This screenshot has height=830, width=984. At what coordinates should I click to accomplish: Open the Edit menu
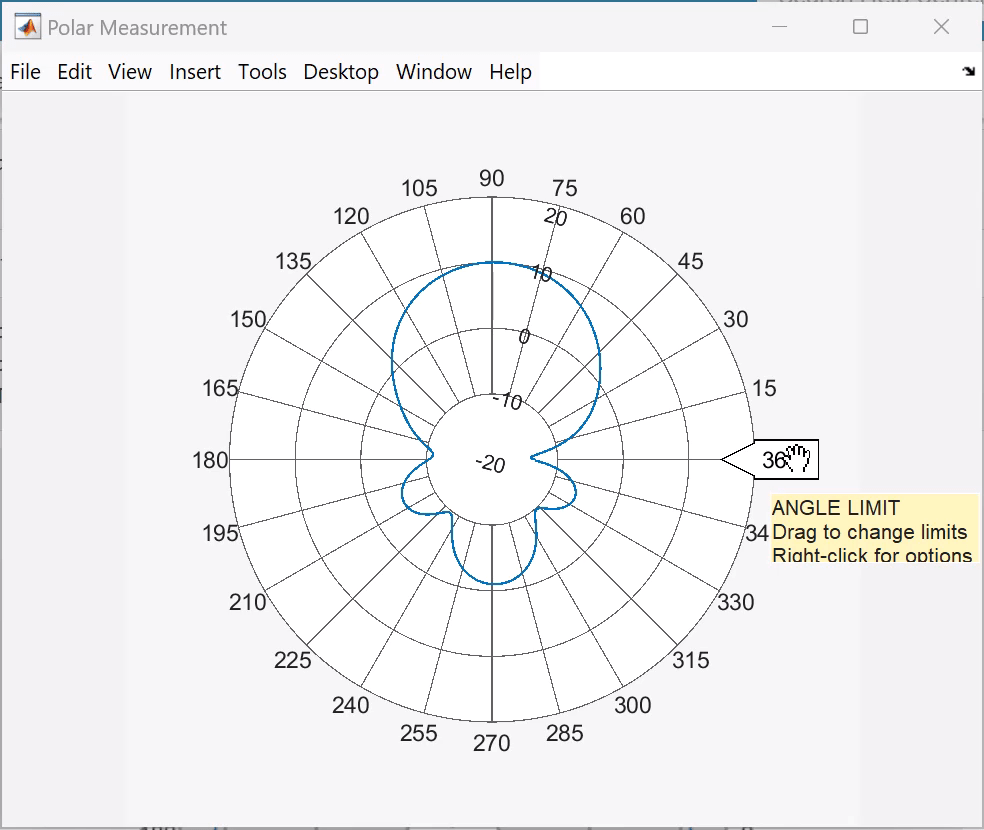74,72
